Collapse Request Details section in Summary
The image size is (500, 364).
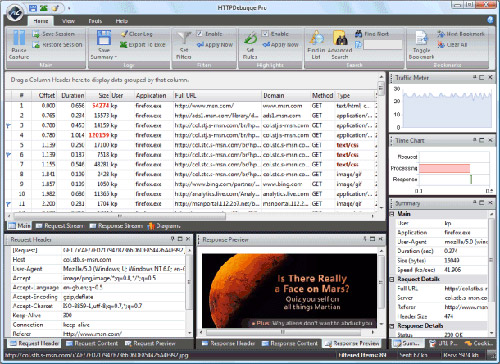(392, 279)
